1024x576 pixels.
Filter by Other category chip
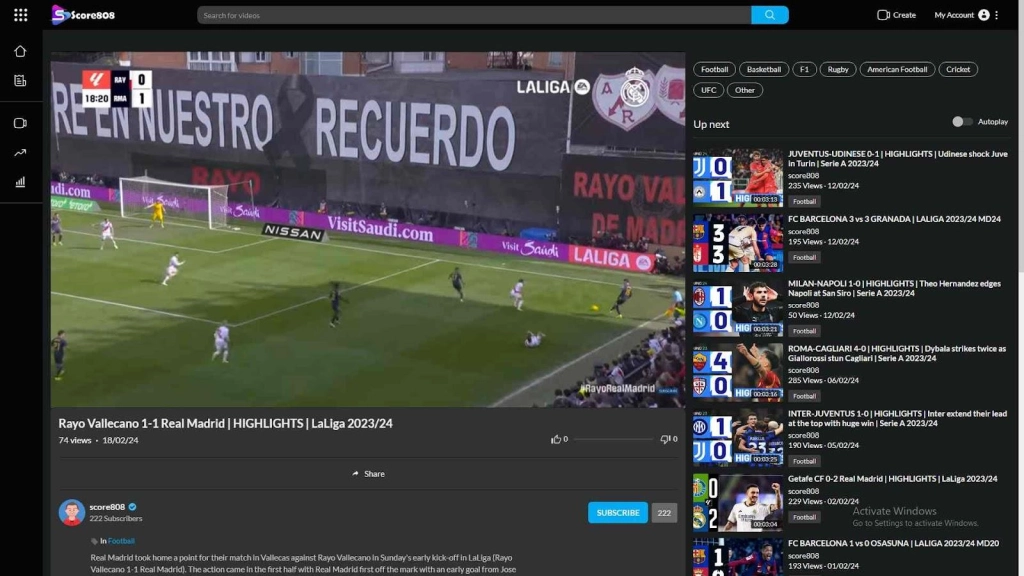tap(744, 90)
